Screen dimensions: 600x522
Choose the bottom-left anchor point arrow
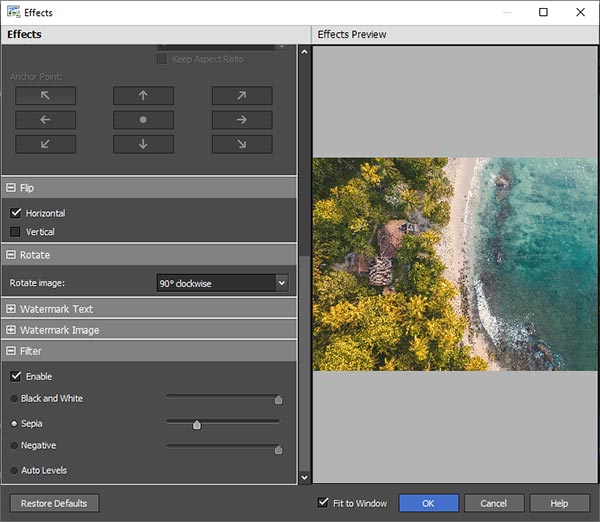click(45, 144)
